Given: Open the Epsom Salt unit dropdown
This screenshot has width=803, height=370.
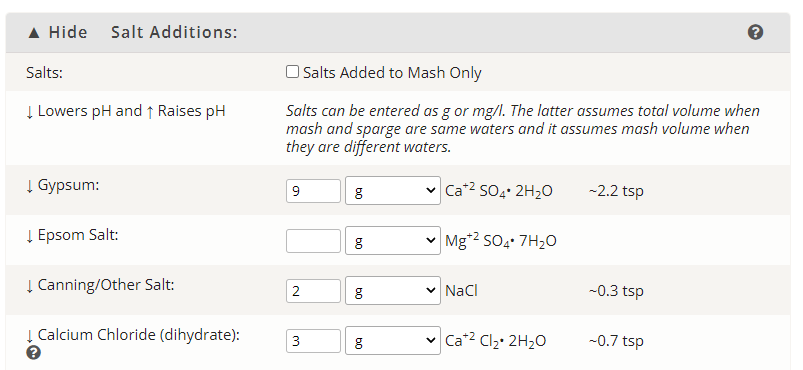Looking at the screenshot, I should point(393,240).
